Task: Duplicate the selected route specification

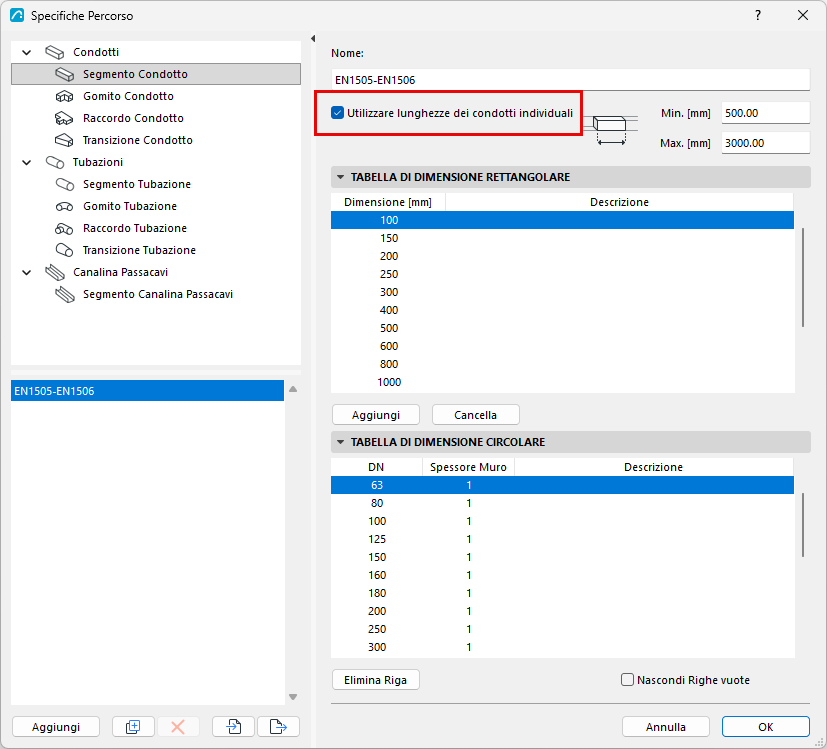Action: click(x=133, y=727)
